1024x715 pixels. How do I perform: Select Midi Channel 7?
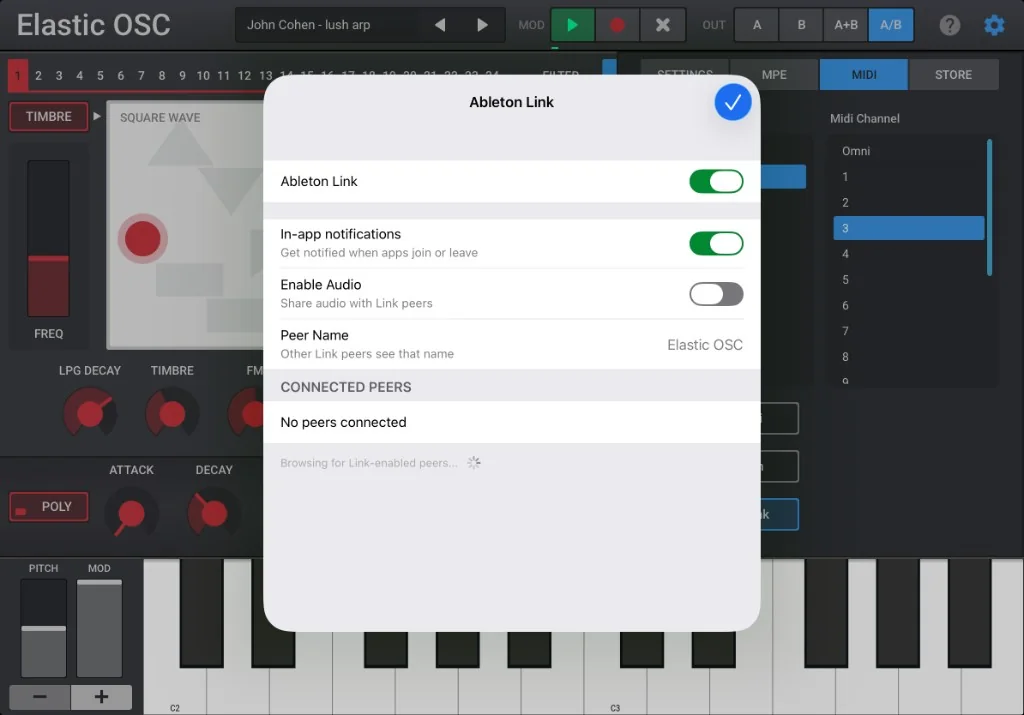[908, 331]
